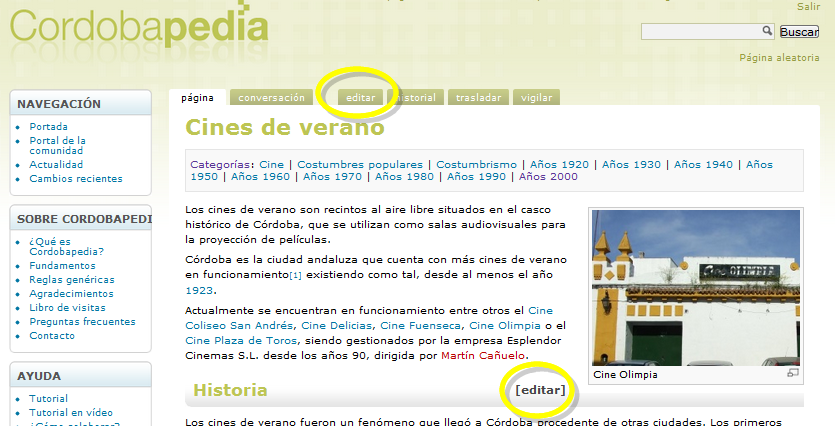This screenshot has width=835, height=426.
Task: Enlarge the Cine Olimpia thumbnail via magnify icon
Action: [793, 373]
